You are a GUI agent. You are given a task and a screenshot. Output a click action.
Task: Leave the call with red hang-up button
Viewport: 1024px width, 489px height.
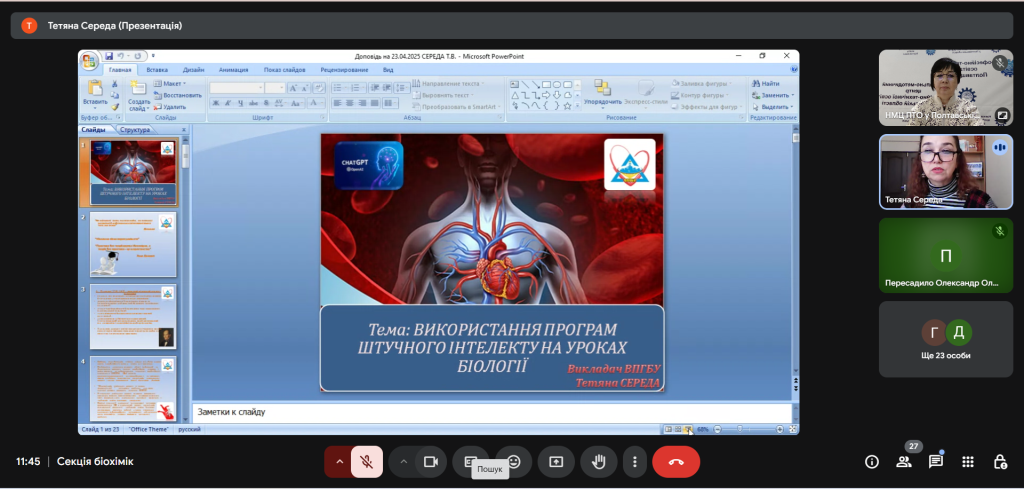(676, 461)
